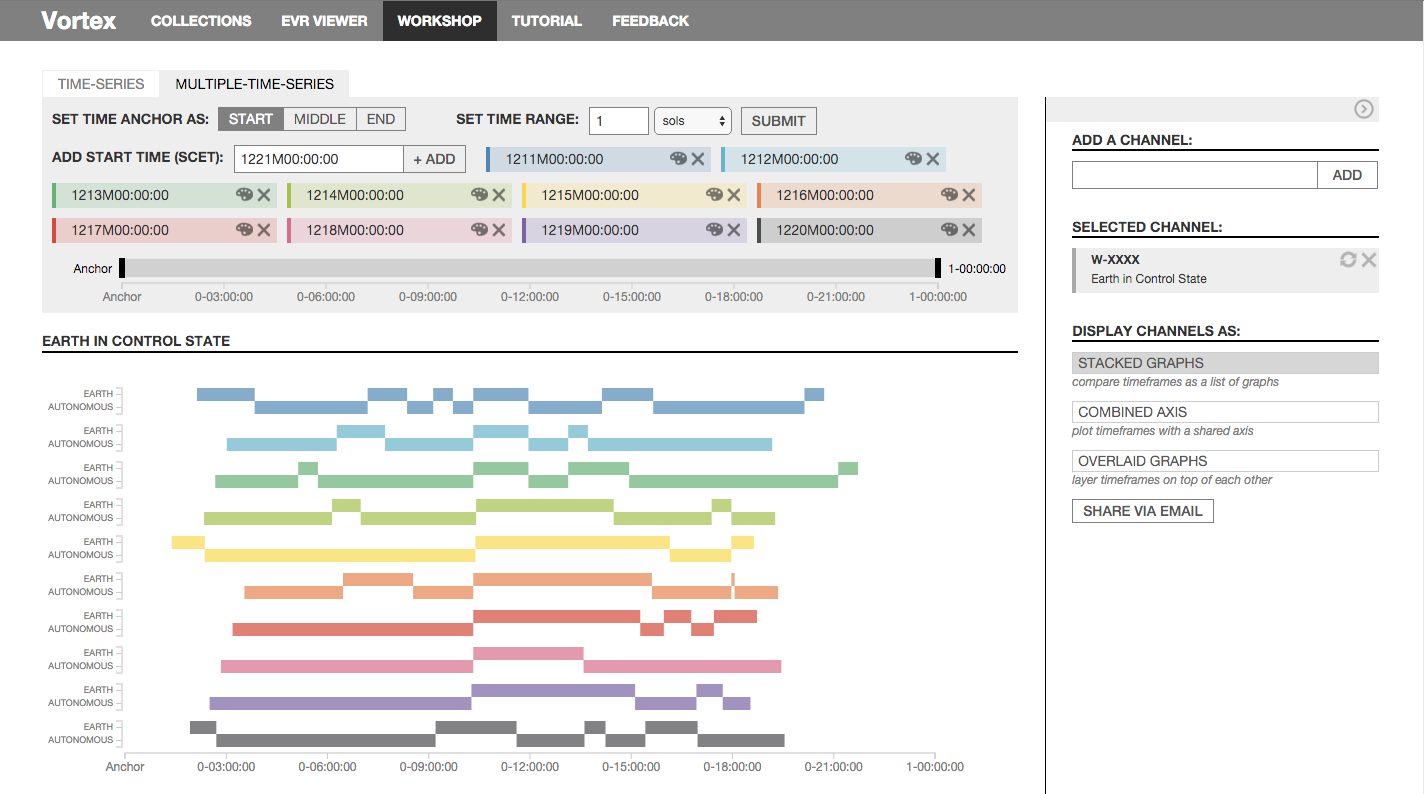The height and width of the screenshot is (794, 1424).
Task: Remove the 1214M00:00:00 time chip
Action: coord(498,195)
